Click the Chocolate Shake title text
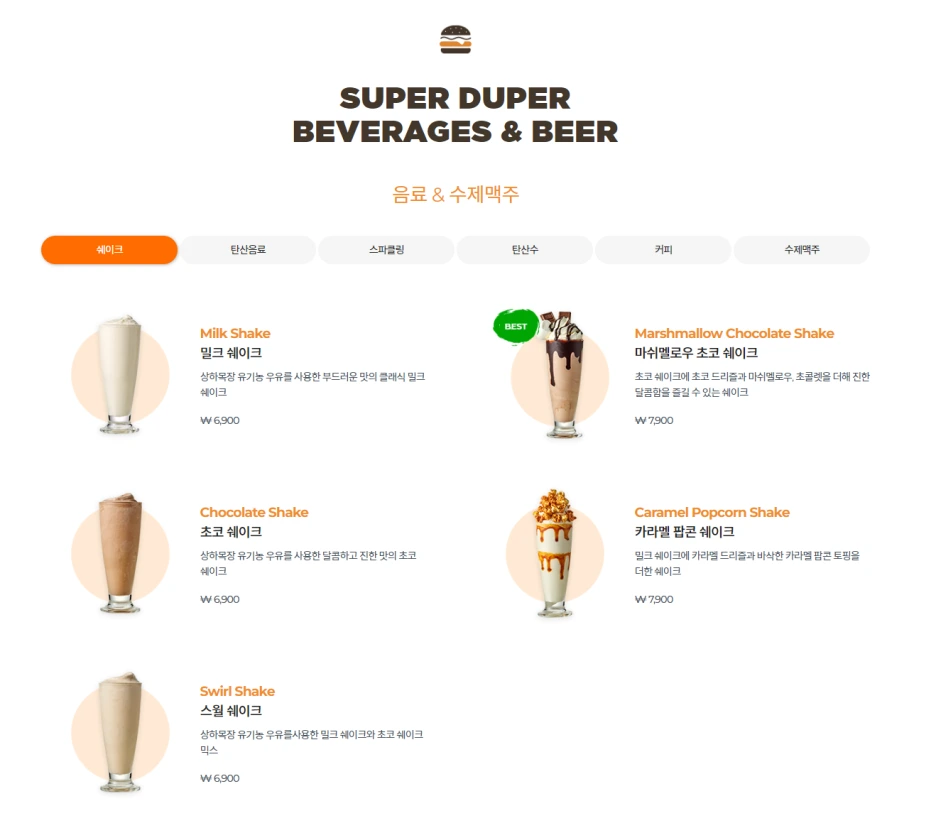The width and height of the screenshot is (936, 828). (254, 512)
